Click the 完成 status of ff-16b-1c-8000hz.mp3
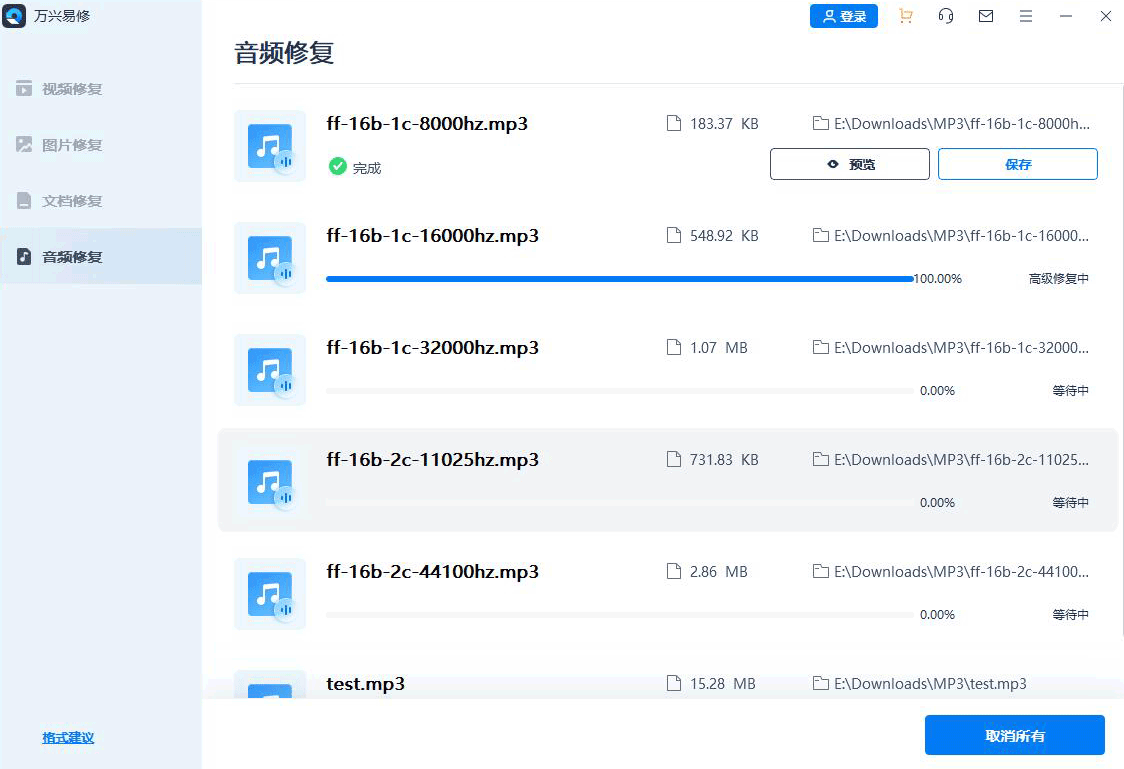The height and width of the screenshot is (769, 1124). 357,167
